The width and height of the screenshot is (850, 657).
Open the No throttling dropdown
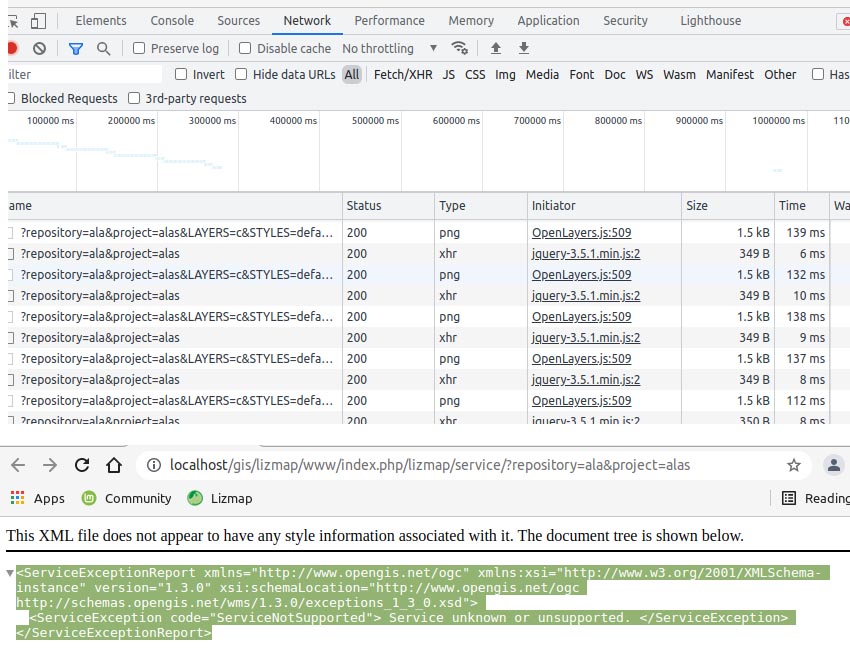[x=388, y=48]
